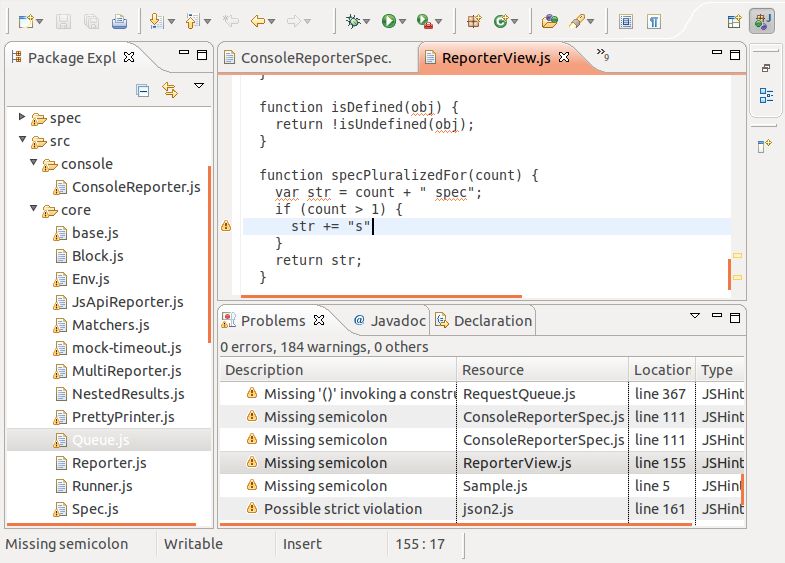785x563 pixels.
Task: Collapse all in Package Explorer
Action: 143,91
